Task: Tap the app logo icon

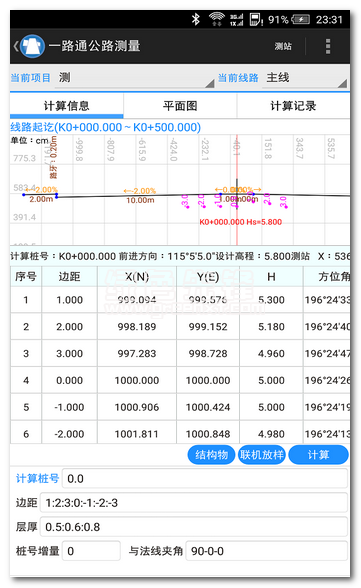Action: [x=33, y=46]
